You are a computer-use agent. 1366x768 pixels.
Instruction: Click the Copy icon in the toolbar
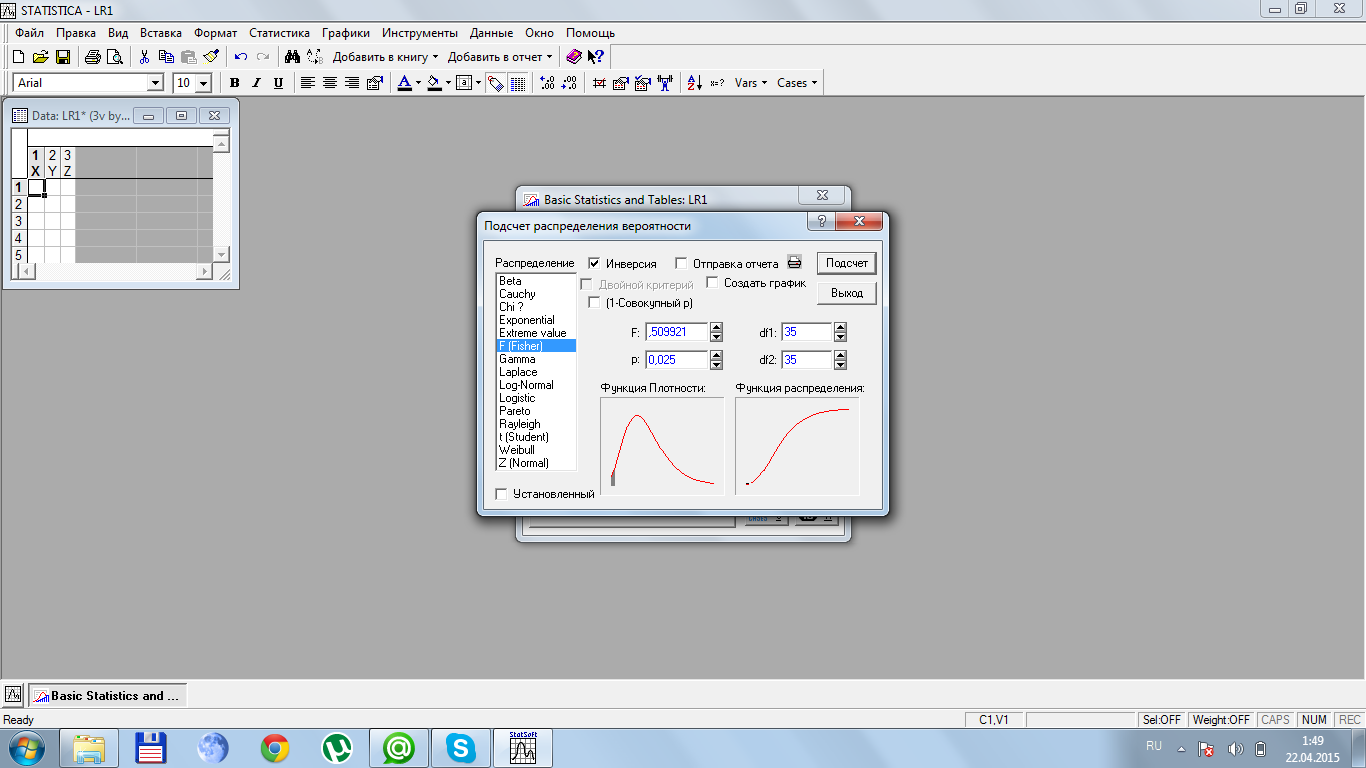(x=166, y=57)
